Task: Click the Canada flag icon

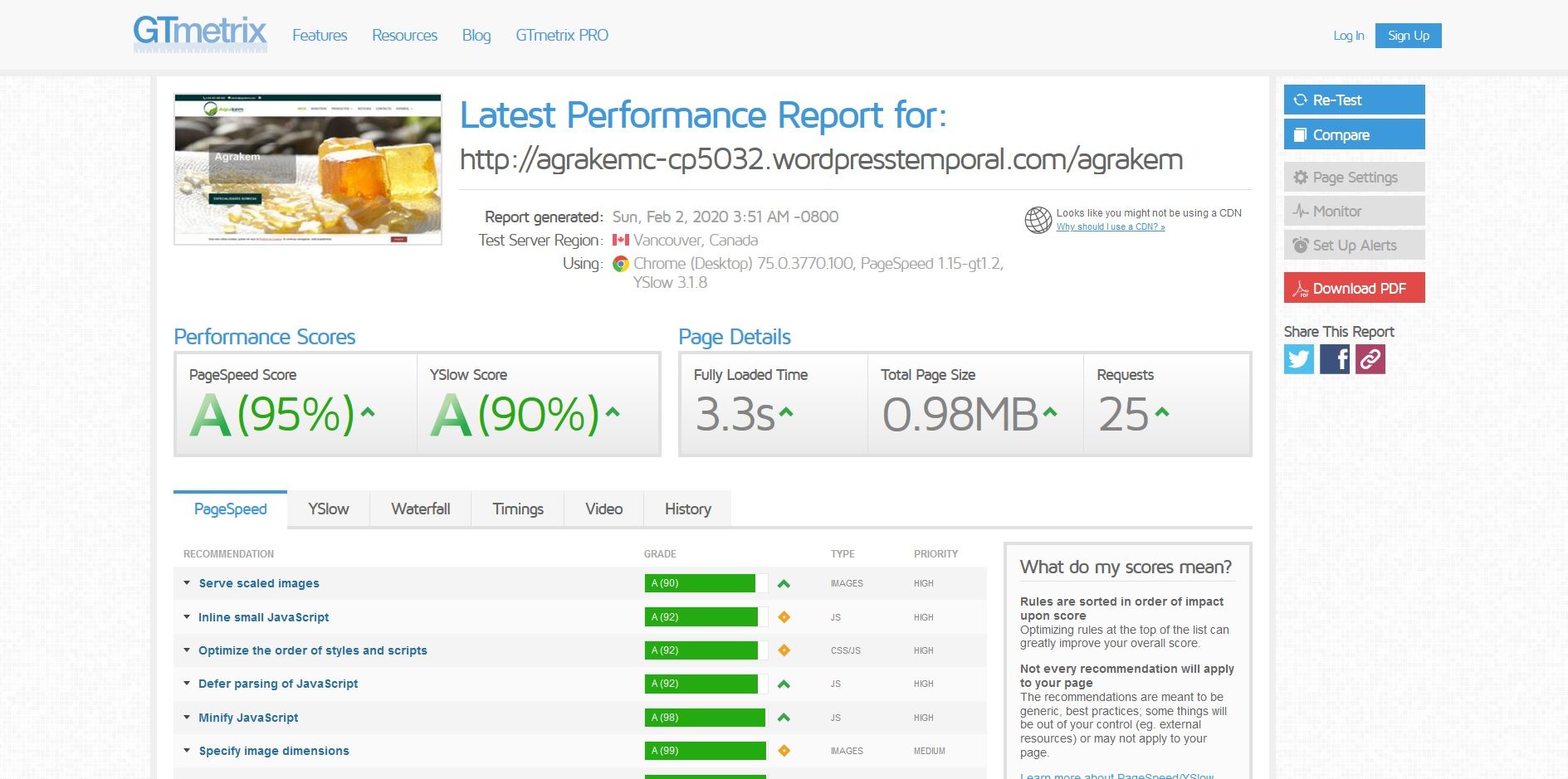Action: 620,240
